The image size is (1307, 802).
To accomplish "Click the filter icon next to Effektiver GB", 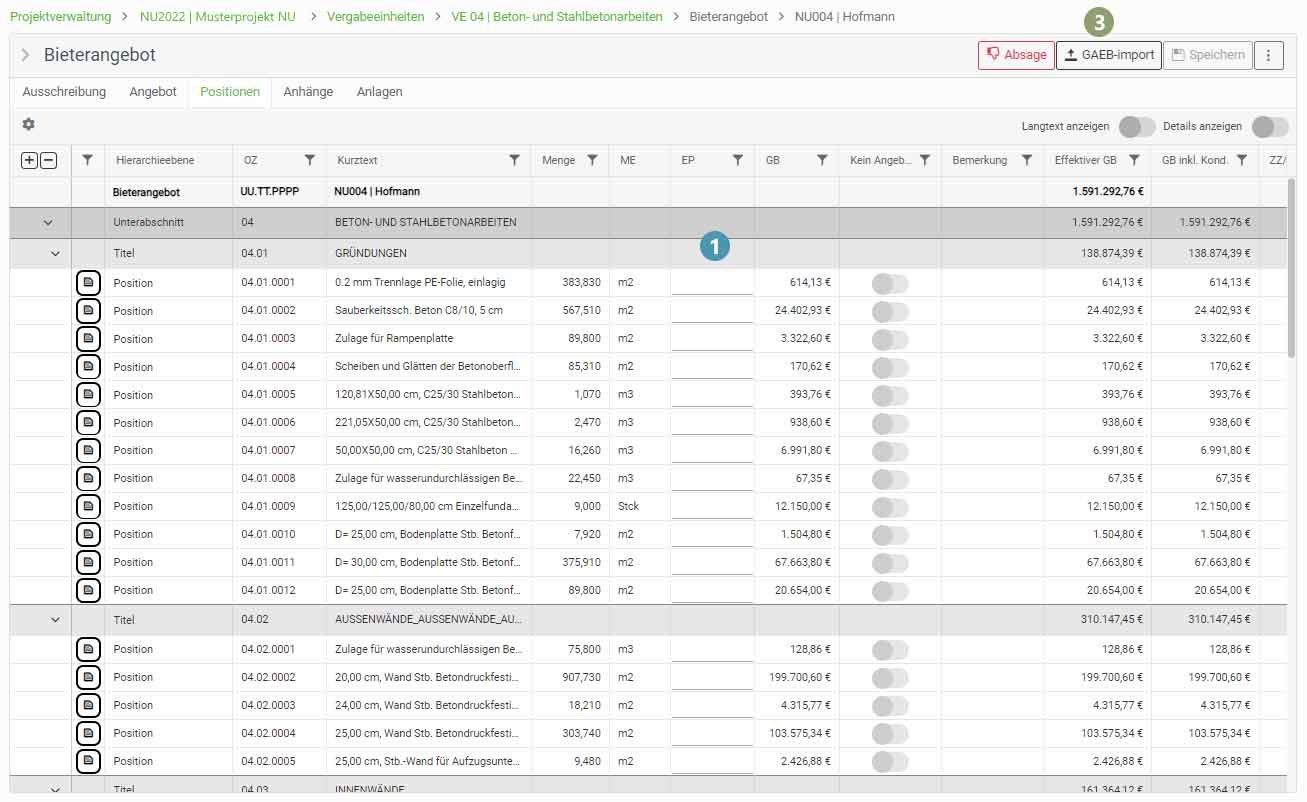I will 1134,160.
